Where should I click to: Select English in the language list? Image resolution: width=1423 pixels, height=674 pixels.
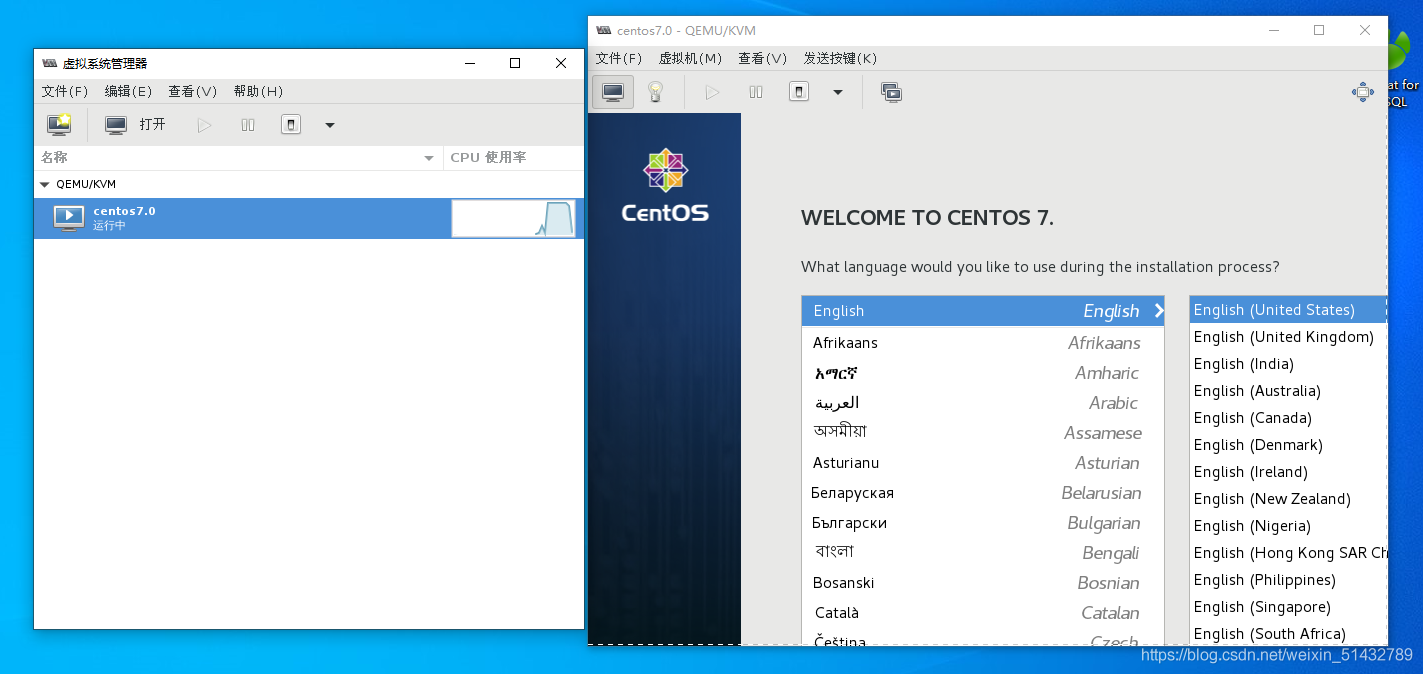[x=983, y=311]
